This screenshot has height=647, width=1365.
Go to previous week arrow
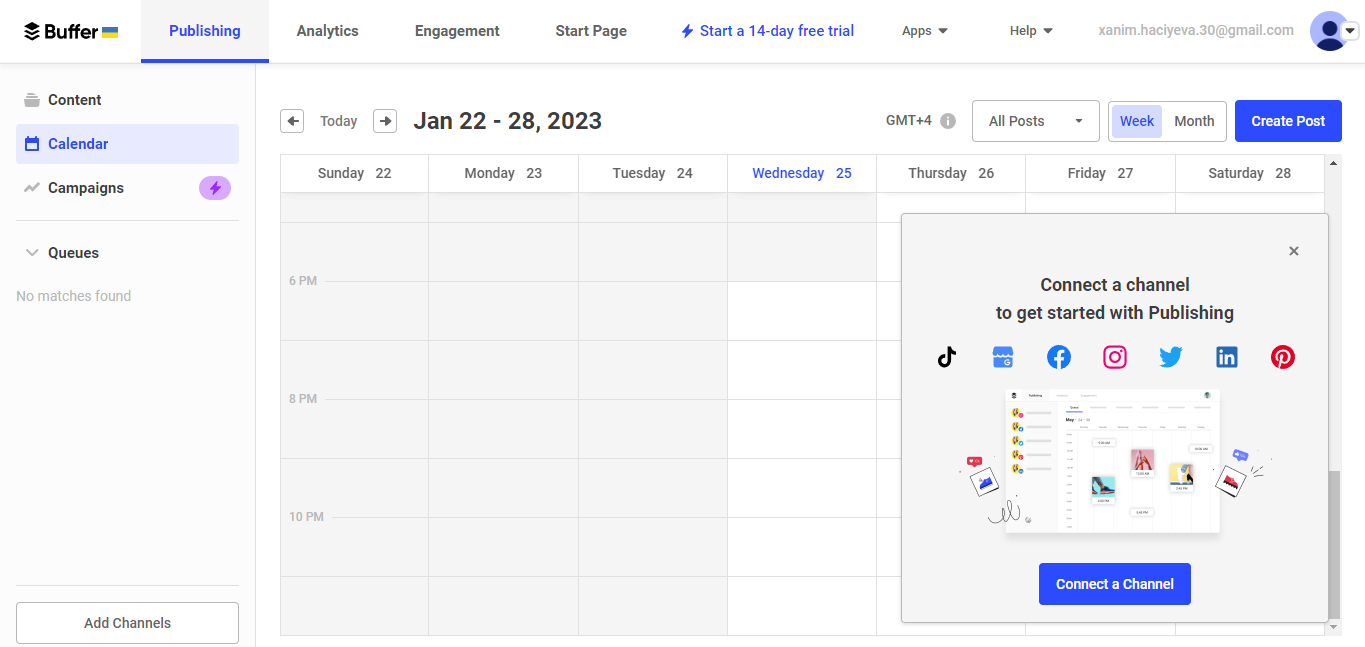(292, 121)
